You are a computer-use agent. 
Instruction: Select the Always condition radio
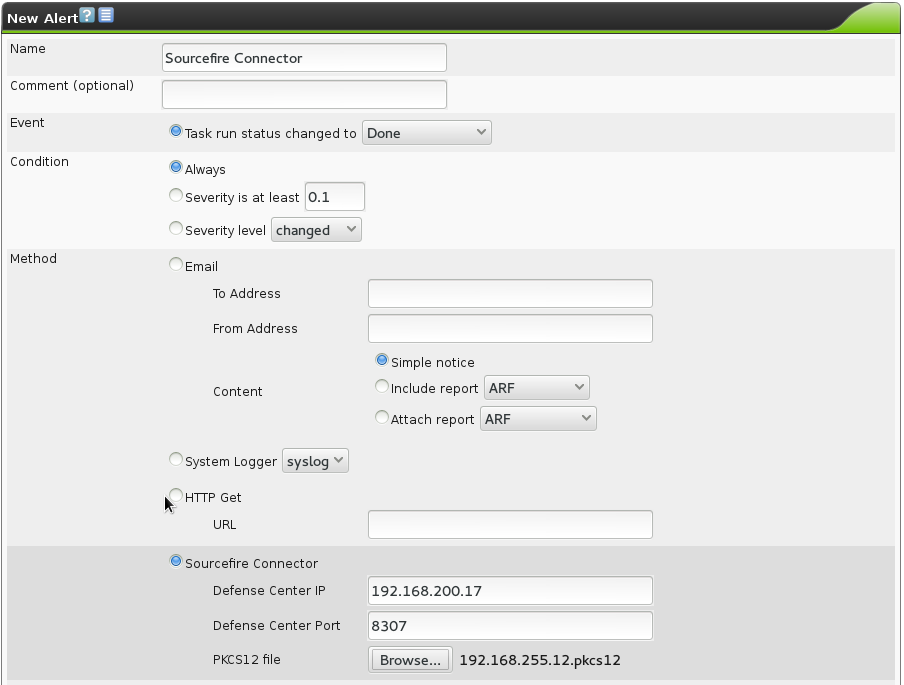tap(176, 167)
